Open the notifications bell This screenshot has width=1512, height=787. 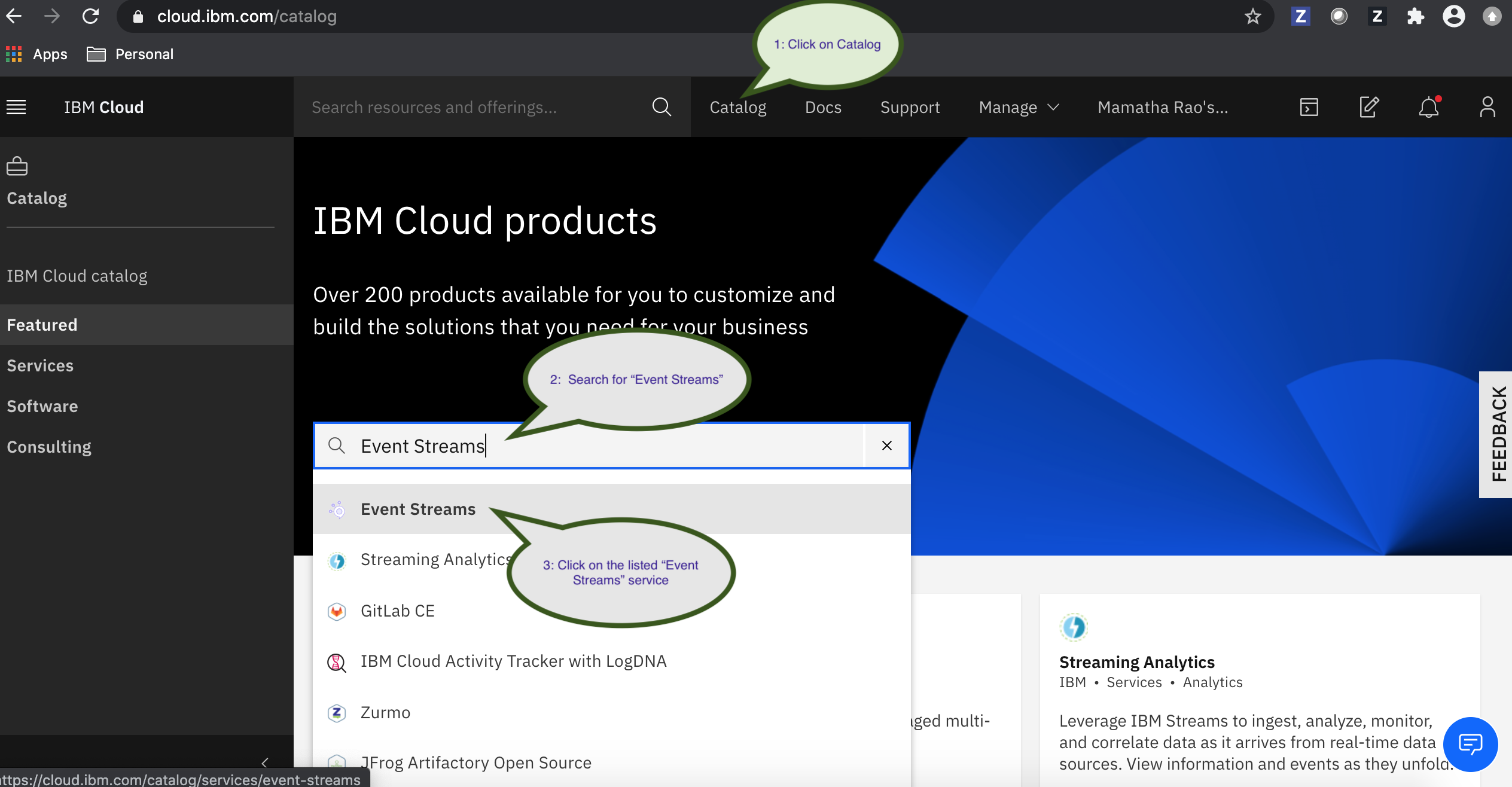(1428, 107)
